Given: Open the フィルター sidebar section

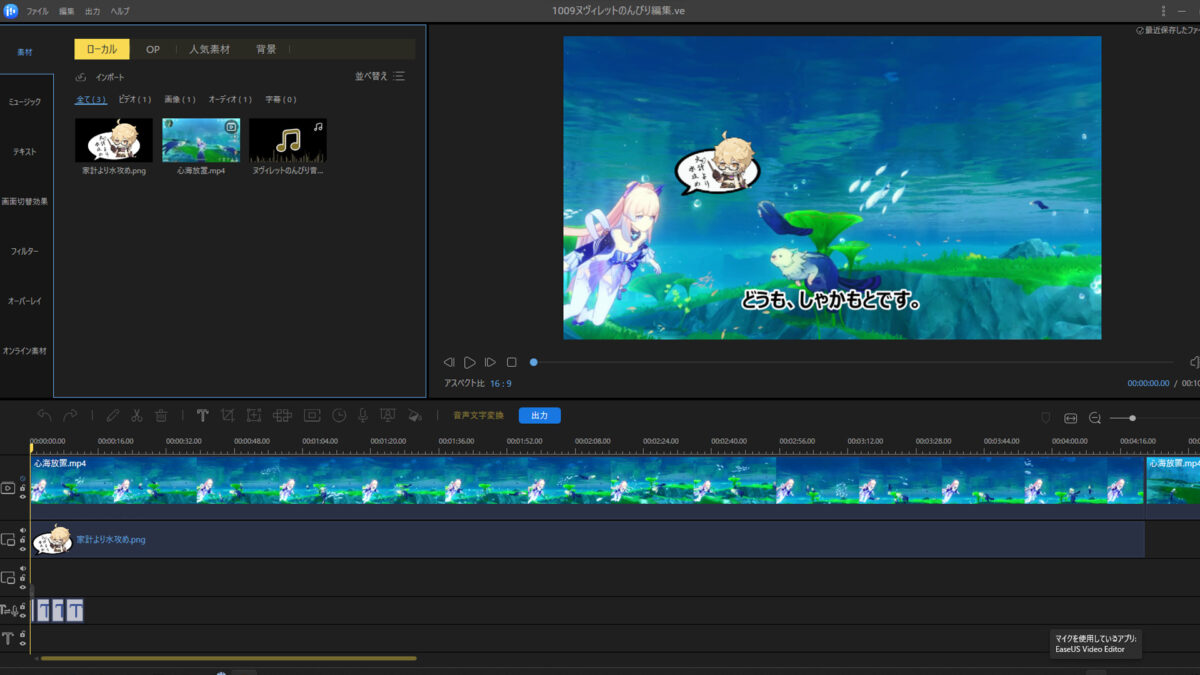Looking at the screenshot, I should 25,251.
